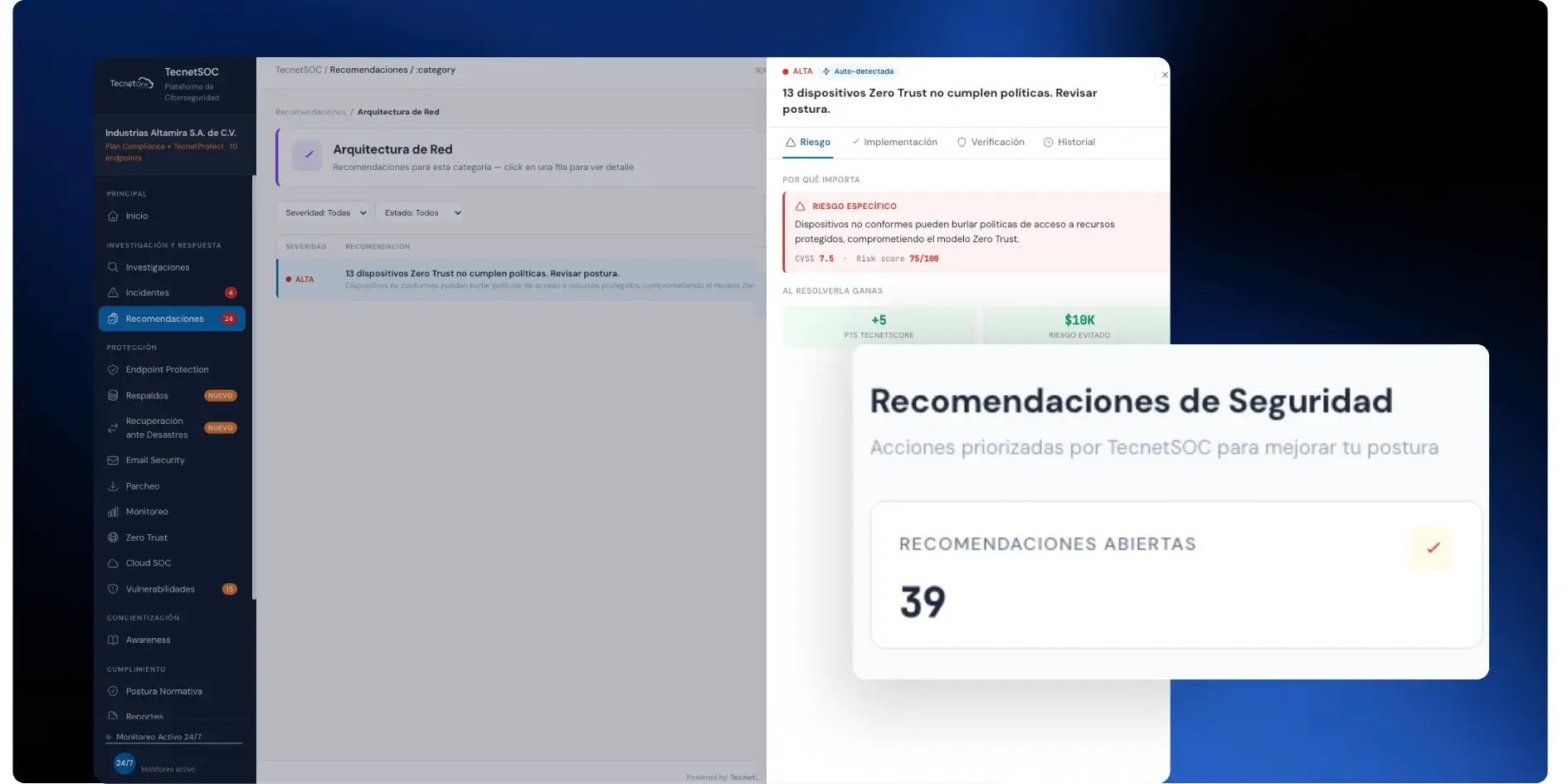Viewport: 1568px width, 784px height.
Task: Click the Incidentes warning triangle icon
Action: pos(113,293)
